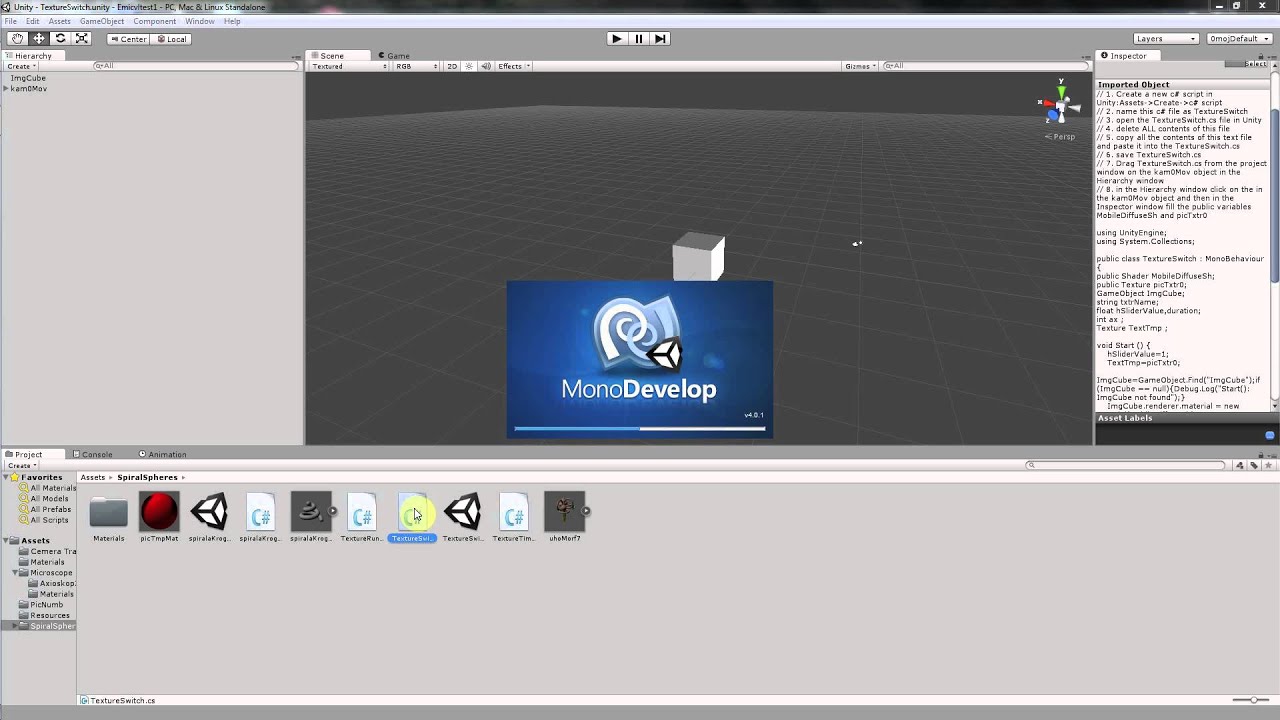Select the Move (translate) tool
The image size is (1280, 720).
point(39,38)
